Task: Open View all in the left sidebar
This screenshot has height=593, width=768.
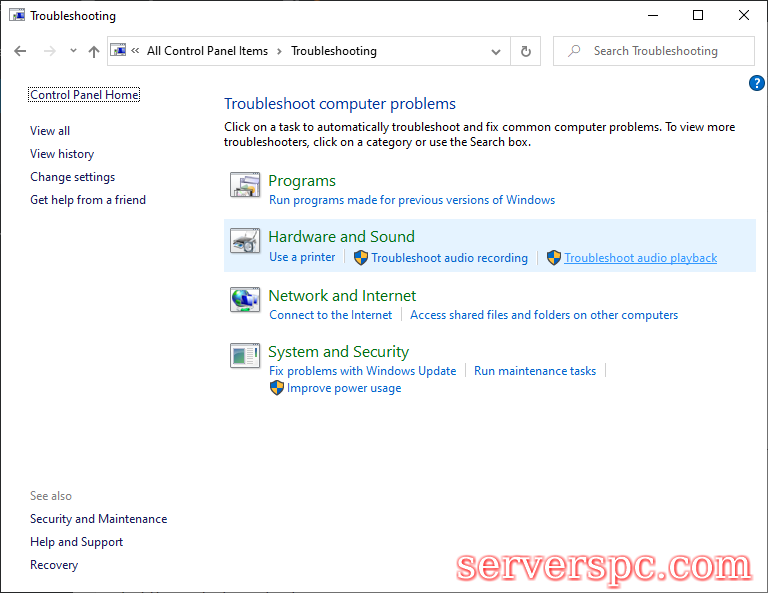Action: 50,131
